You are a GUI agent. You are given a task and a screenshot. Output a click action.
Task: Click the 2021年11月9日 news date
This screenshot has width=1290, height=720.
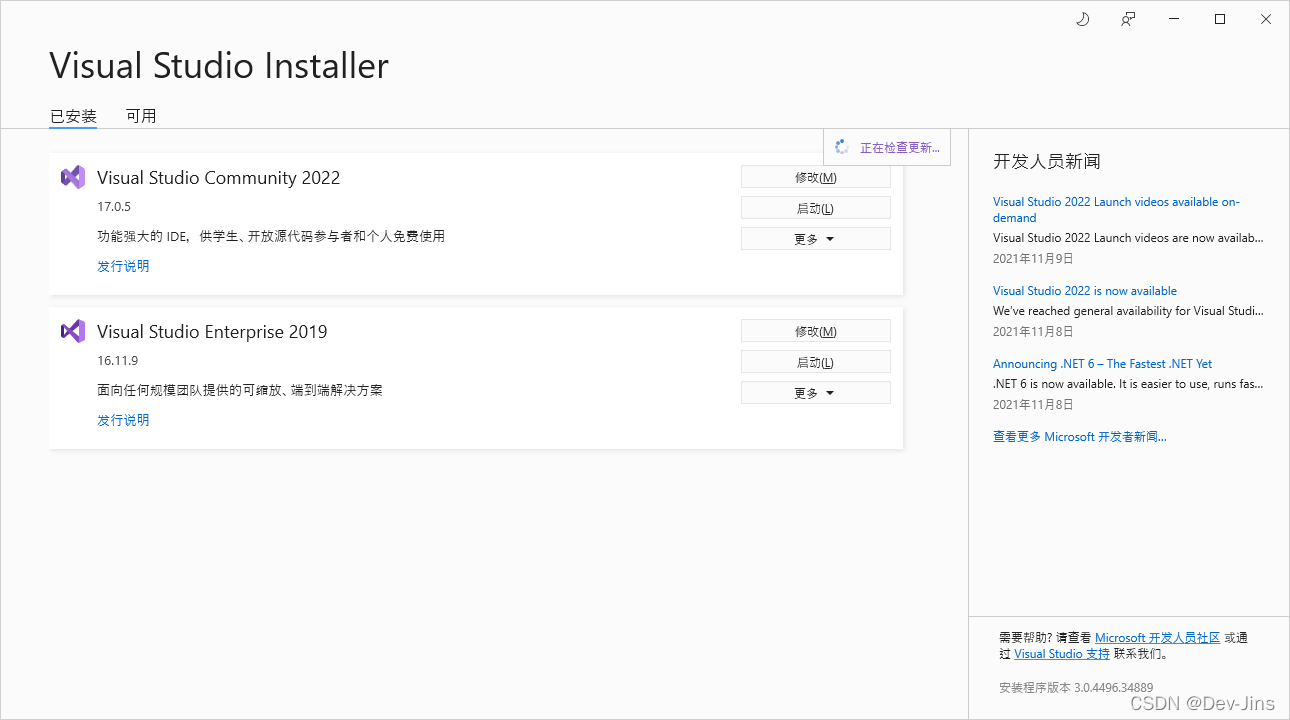[1033, 258]
